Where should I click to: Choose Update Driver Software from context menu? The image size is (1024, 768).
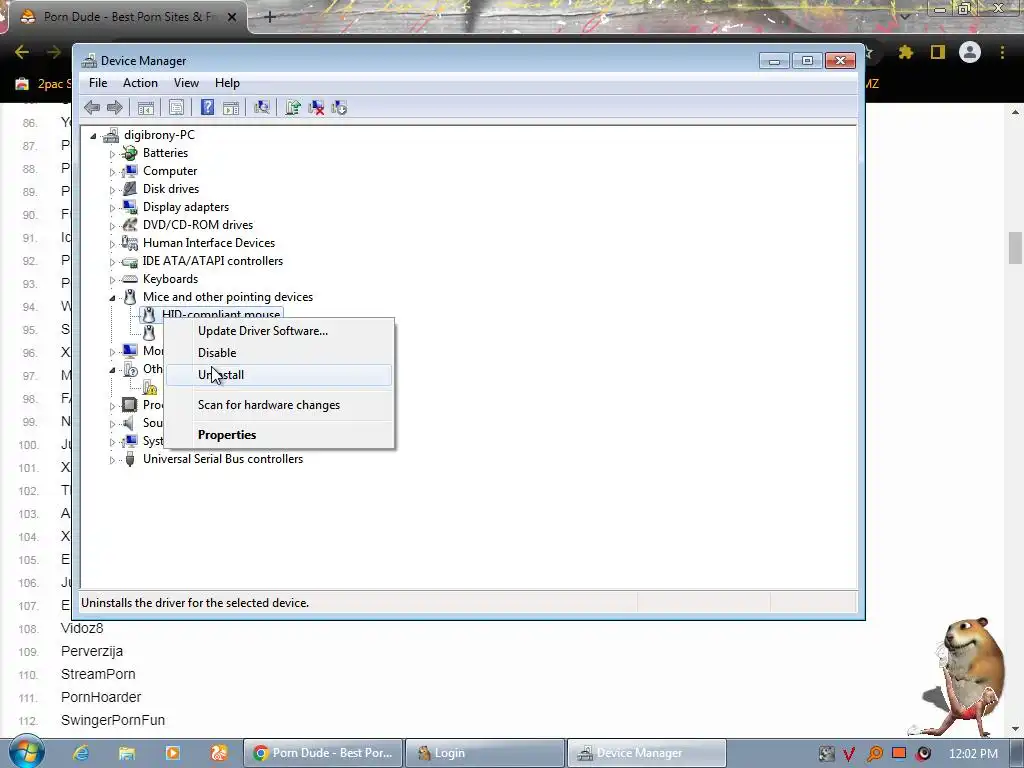[x=280, y=331]
